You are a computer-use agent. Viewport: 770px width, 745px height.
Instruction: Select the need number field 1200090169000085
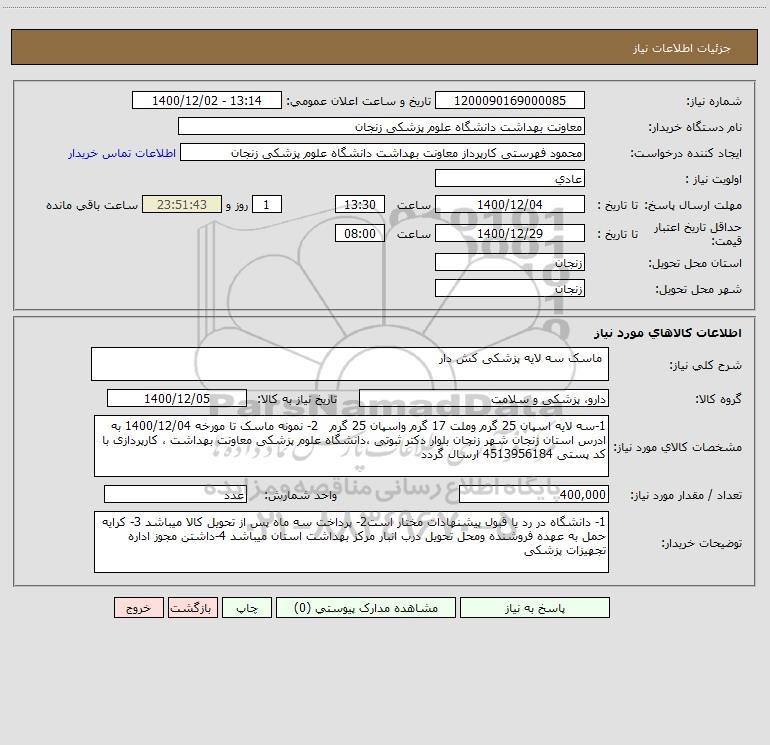(x=510, y=101)
